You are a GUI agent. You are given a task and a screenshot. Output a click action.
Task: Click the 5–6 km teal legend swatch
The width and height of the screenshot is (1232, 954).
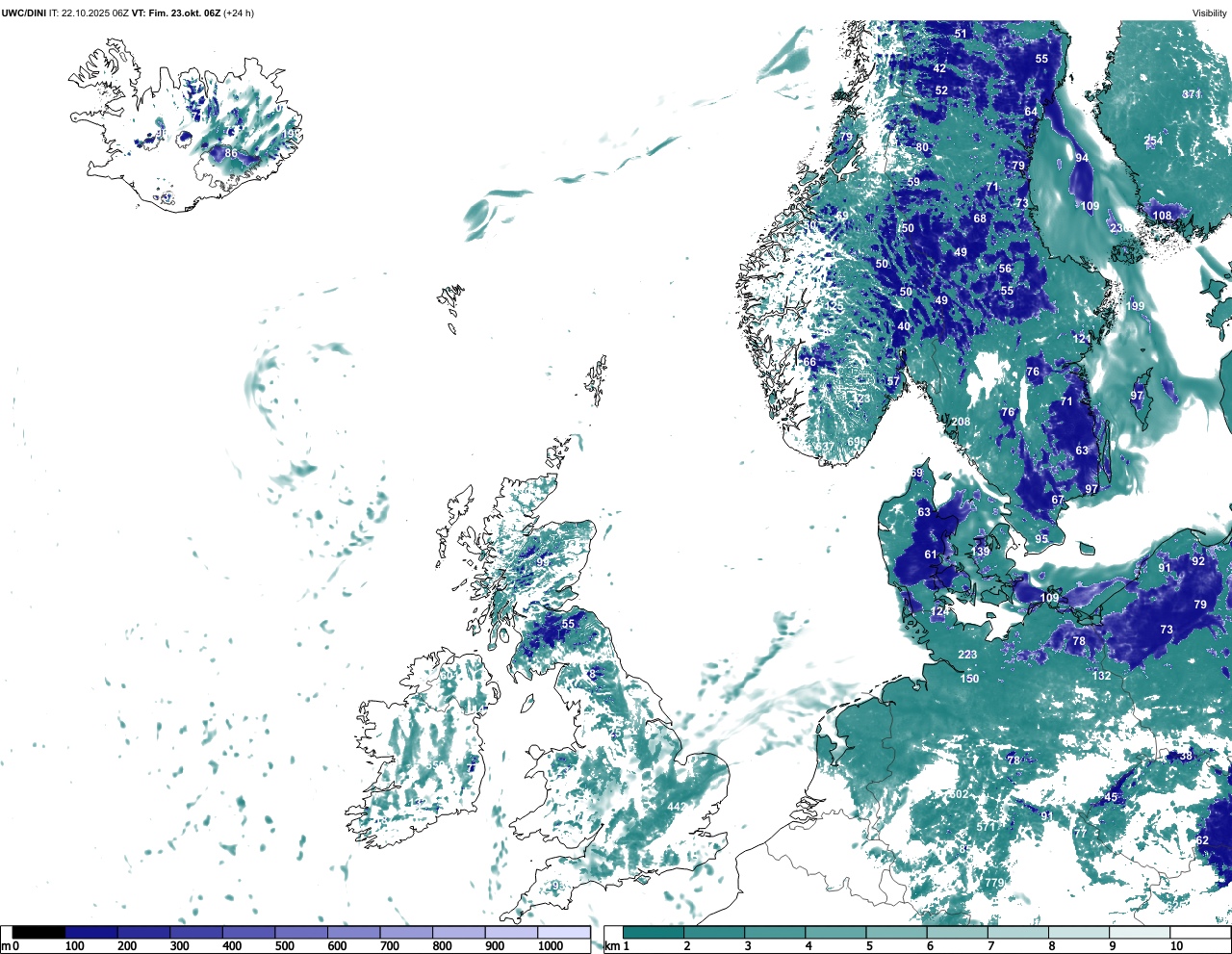click(x=897, y=932)
